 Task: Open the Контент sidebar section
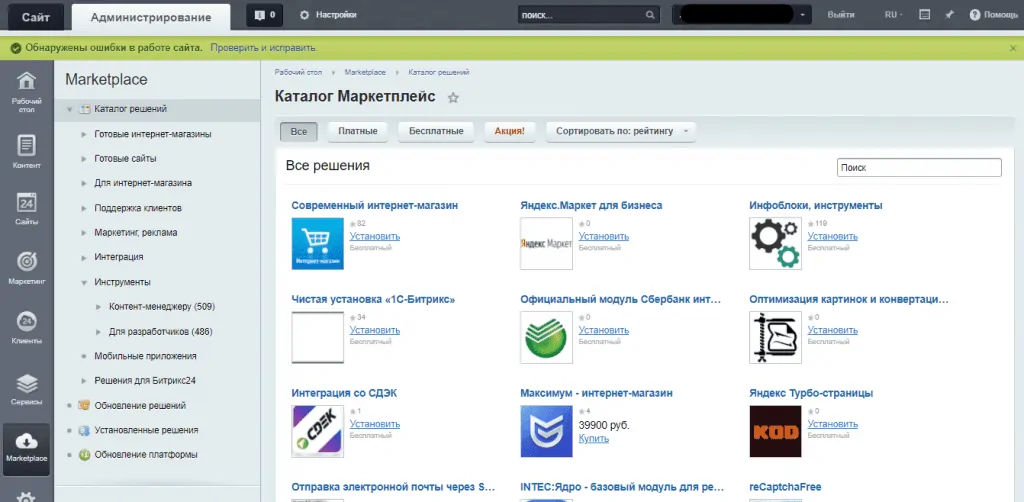tap(26, 151)
